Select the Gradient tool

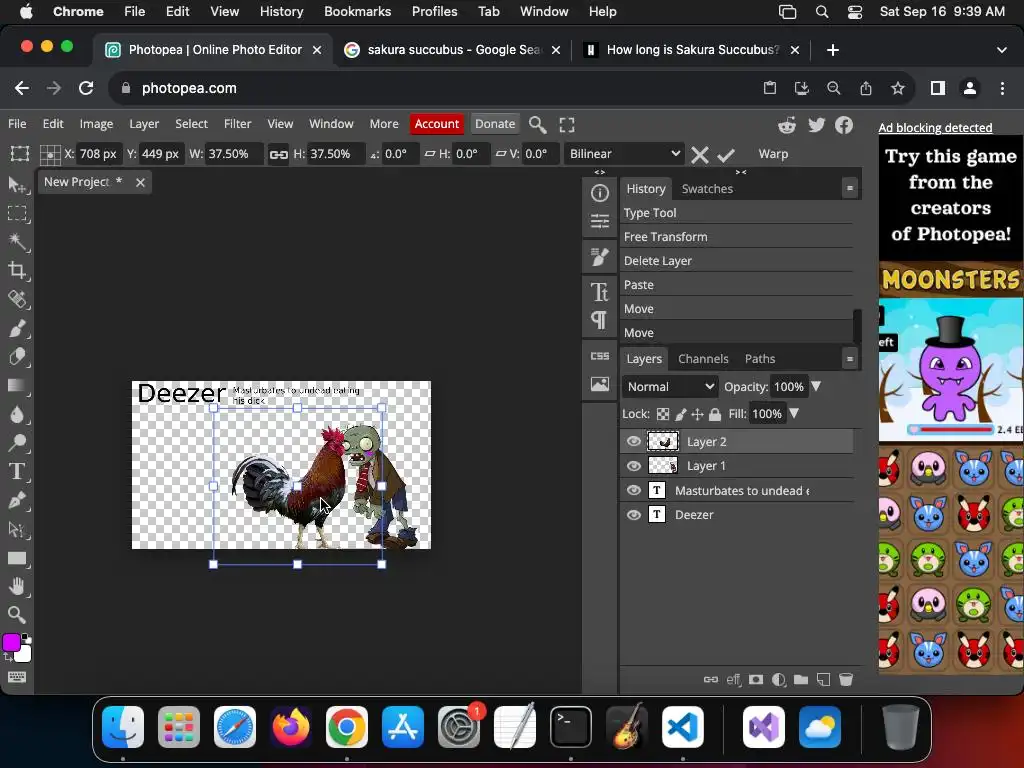click(x=17, y=385)
